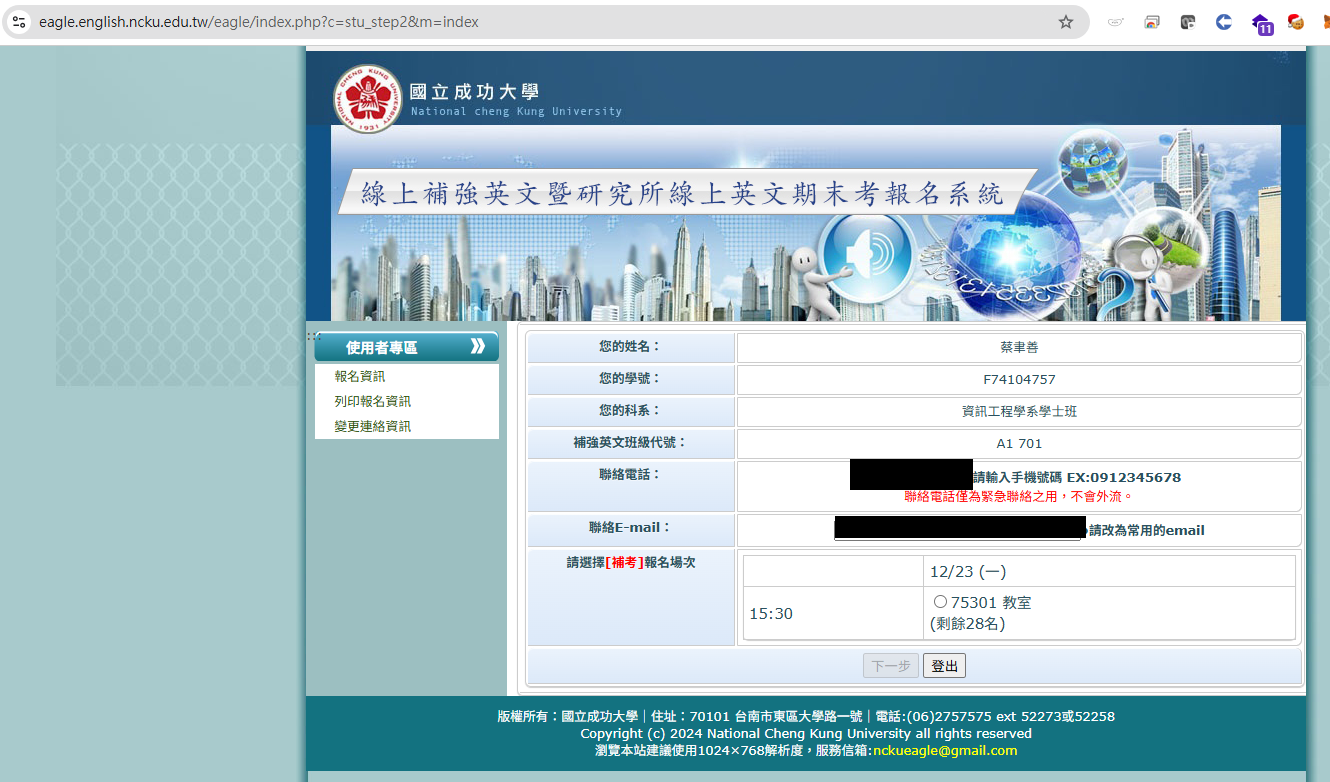Screen dimensions: 1330x782
Task: Click the nckueagle@gmail.com email link
Action: point(944,750)
